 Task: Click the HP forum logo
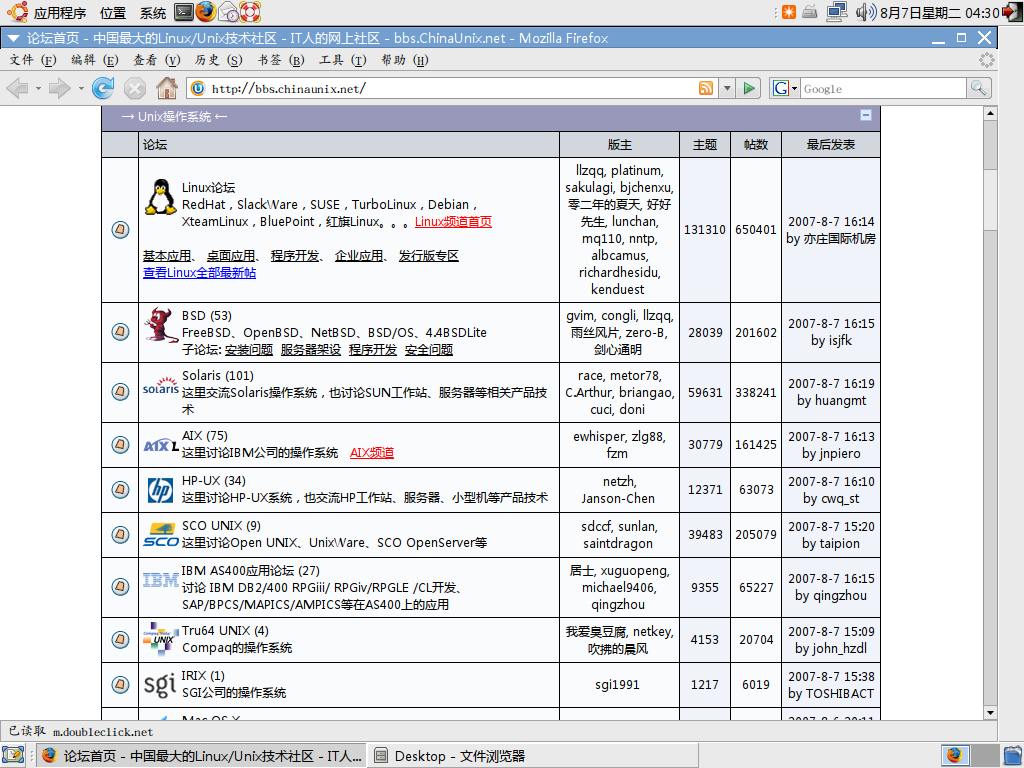[x=161, y=490]
